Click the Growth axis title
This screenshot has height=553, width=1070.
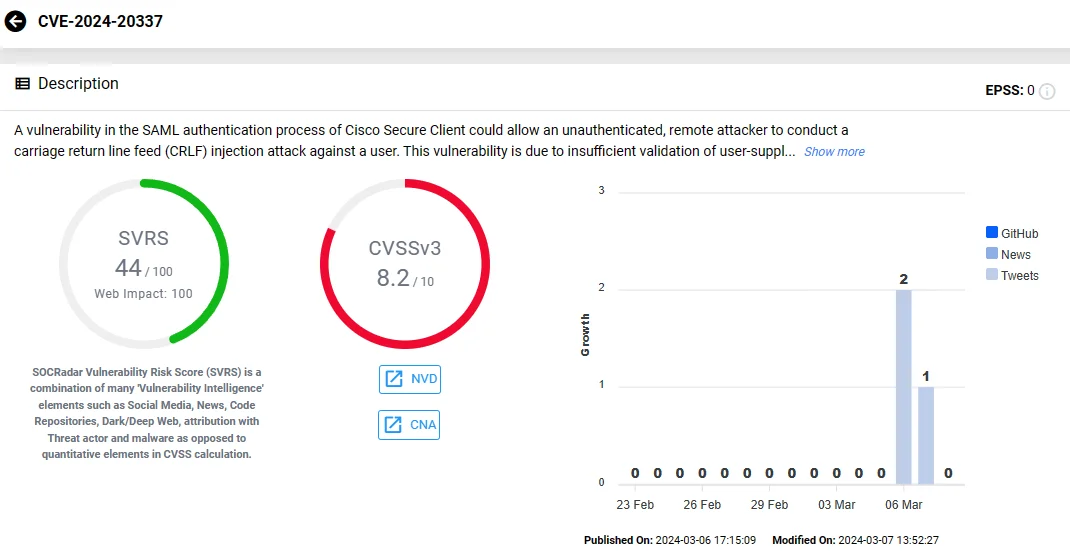click(585, 335)
